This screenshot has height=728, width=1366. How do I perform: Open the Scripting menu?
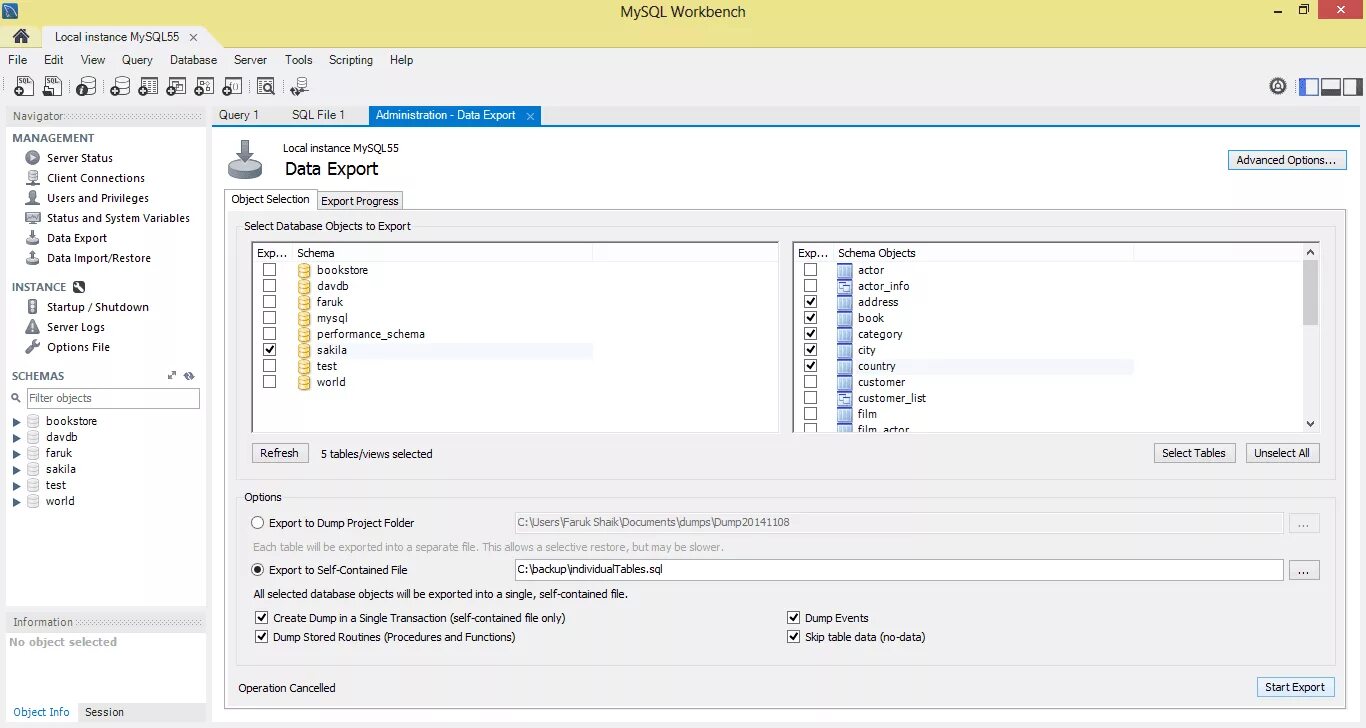click(x=351, y=60)
